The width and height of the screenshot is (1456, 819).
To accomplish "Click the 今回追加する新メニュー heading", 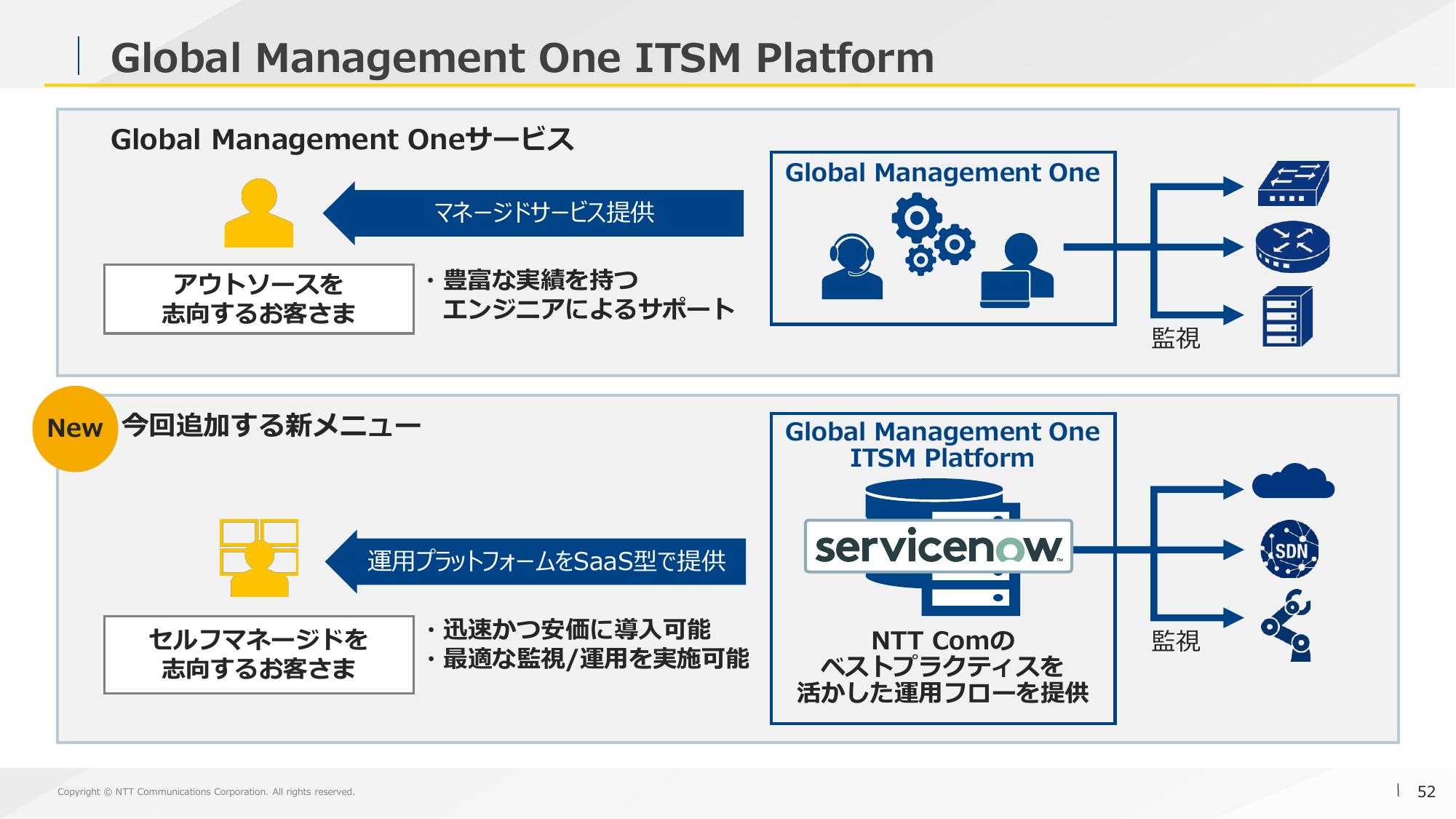I will click(271, 426).
